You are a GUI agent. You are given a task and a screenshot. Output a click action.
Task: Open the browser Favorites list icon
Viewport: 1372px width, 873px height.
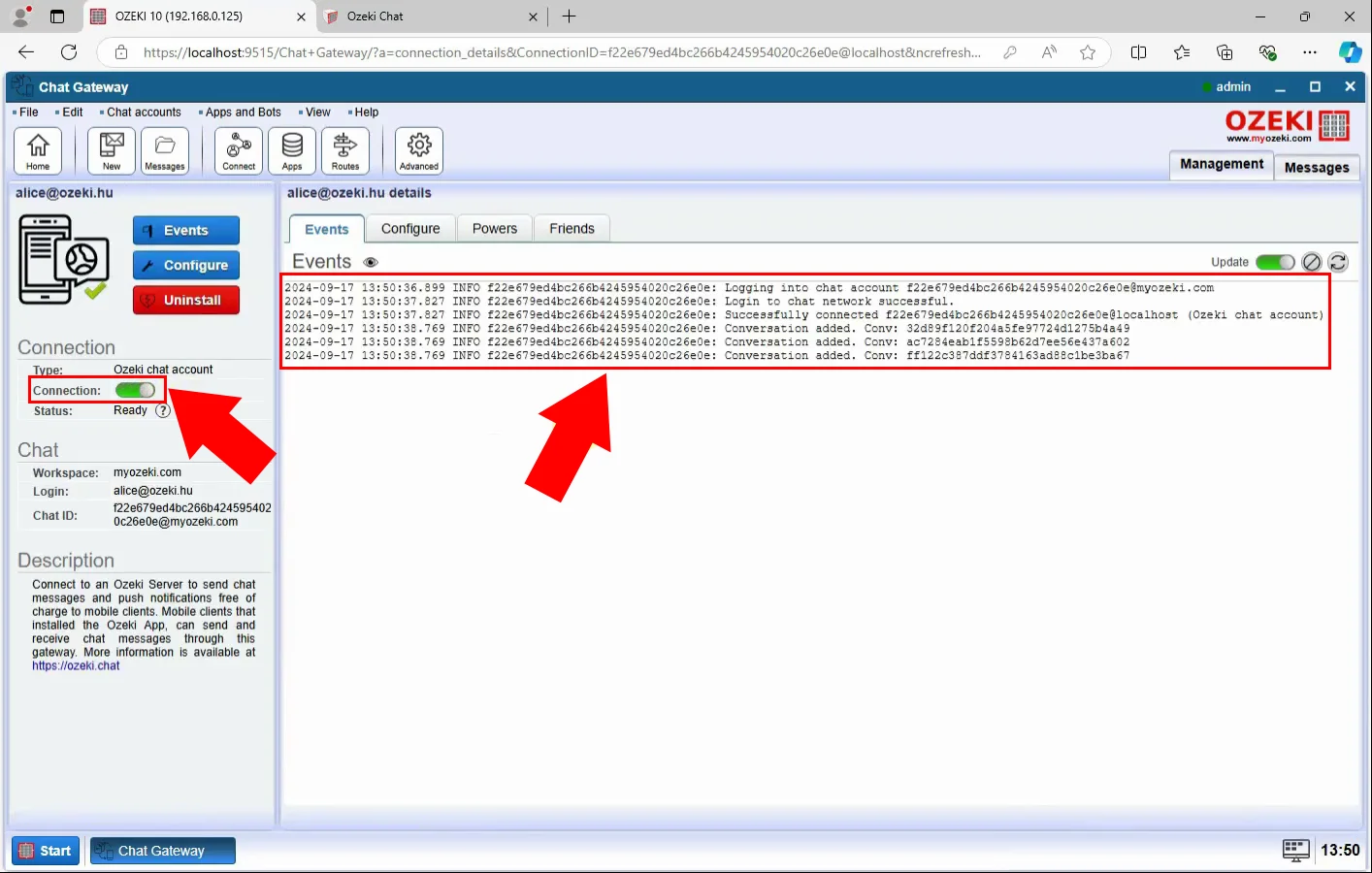(1182, 52)
